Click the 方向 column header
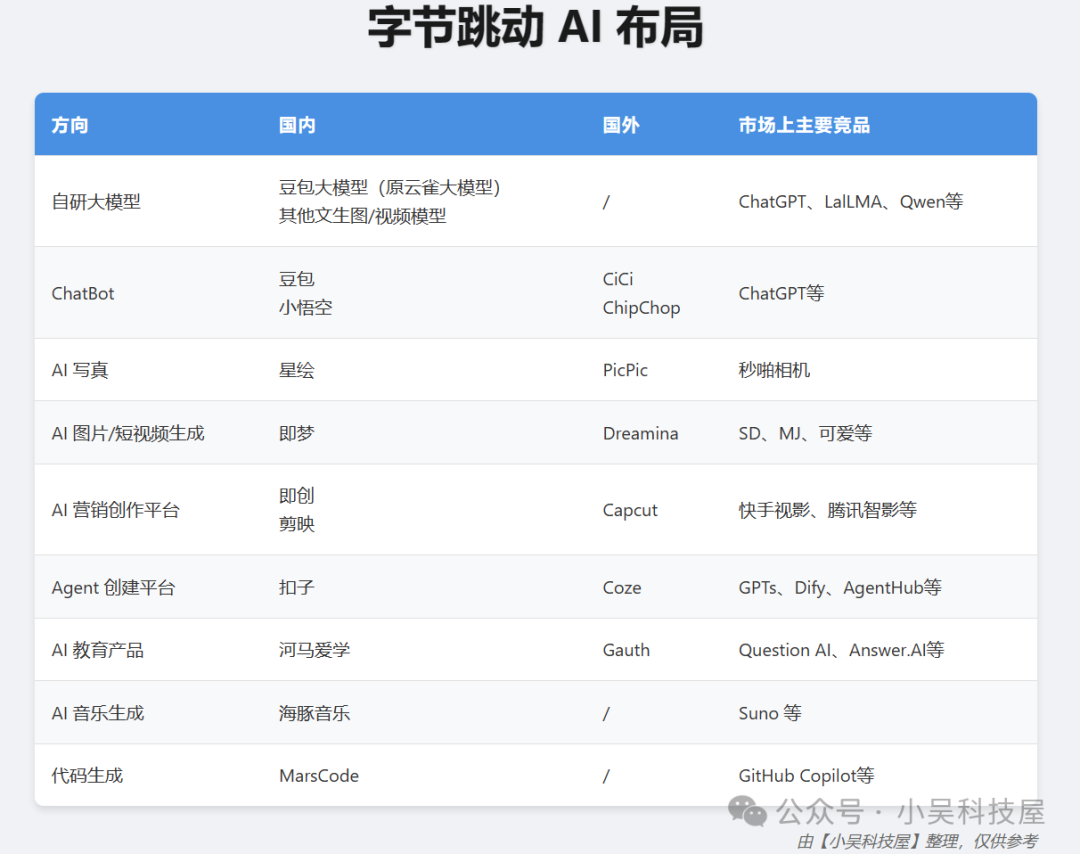The height and width of the screenshot is (854, 1080). click(x=70, y=125)
